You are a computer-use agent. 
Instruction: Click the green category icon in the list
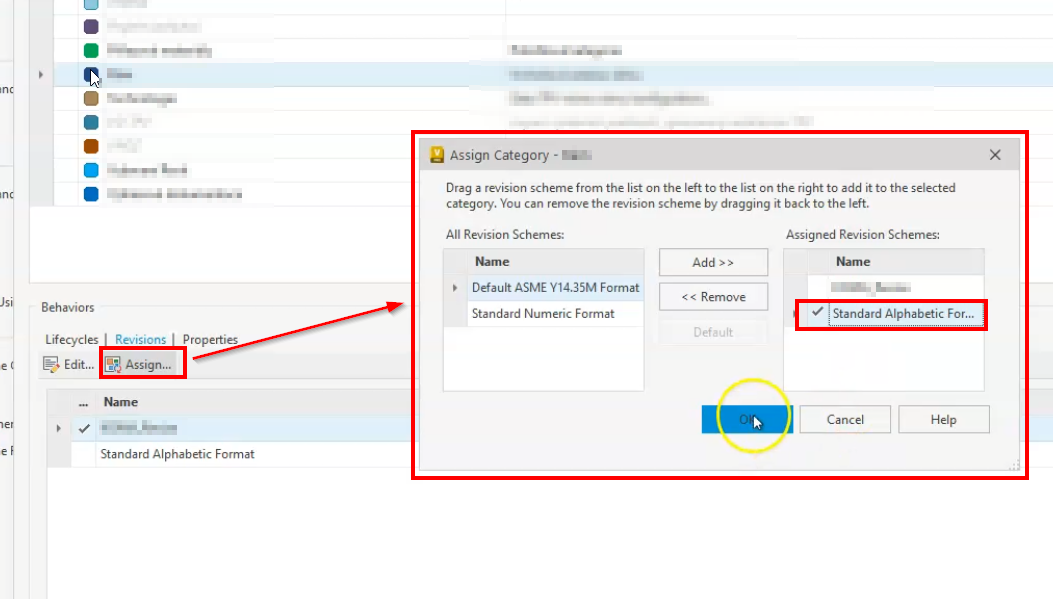point(90,49)
